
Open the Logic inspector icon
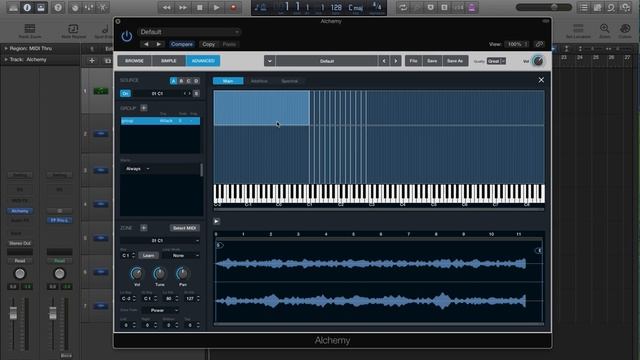coord(27,7)
